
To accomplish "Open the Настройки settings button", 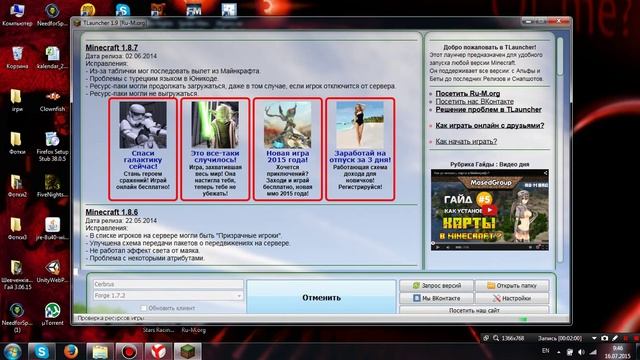I will (x=512, y=298).
